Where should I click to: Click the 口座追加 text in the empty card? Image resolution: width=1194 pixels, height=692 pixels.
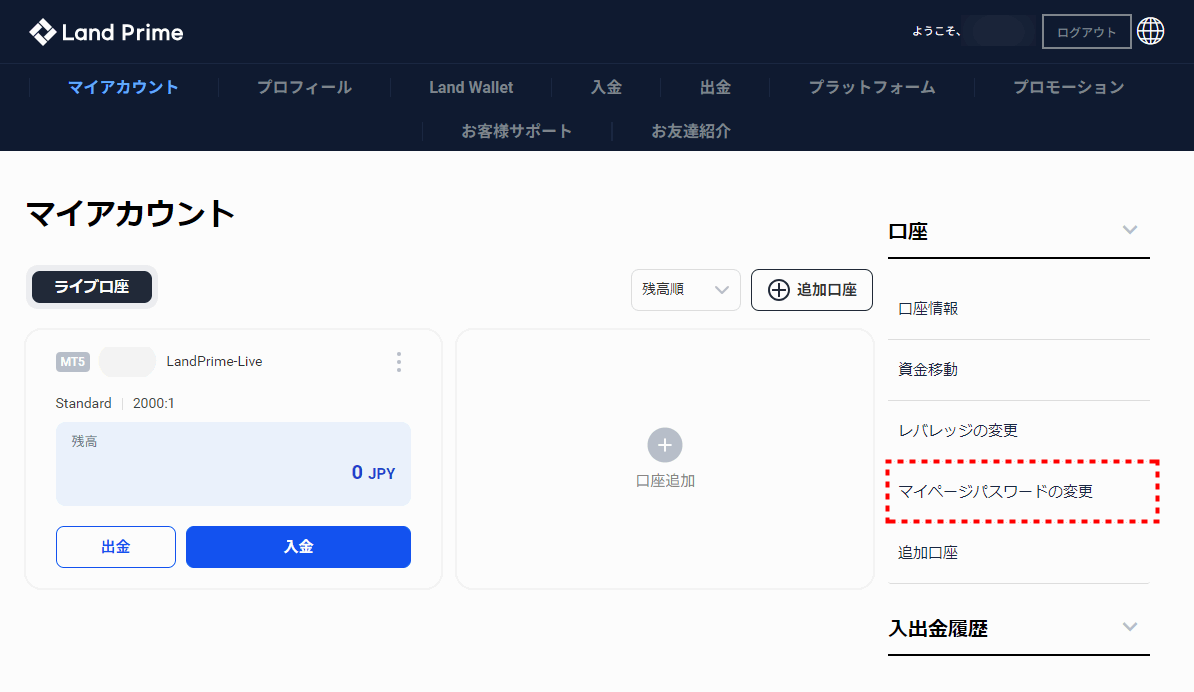[x=665, y=481]
